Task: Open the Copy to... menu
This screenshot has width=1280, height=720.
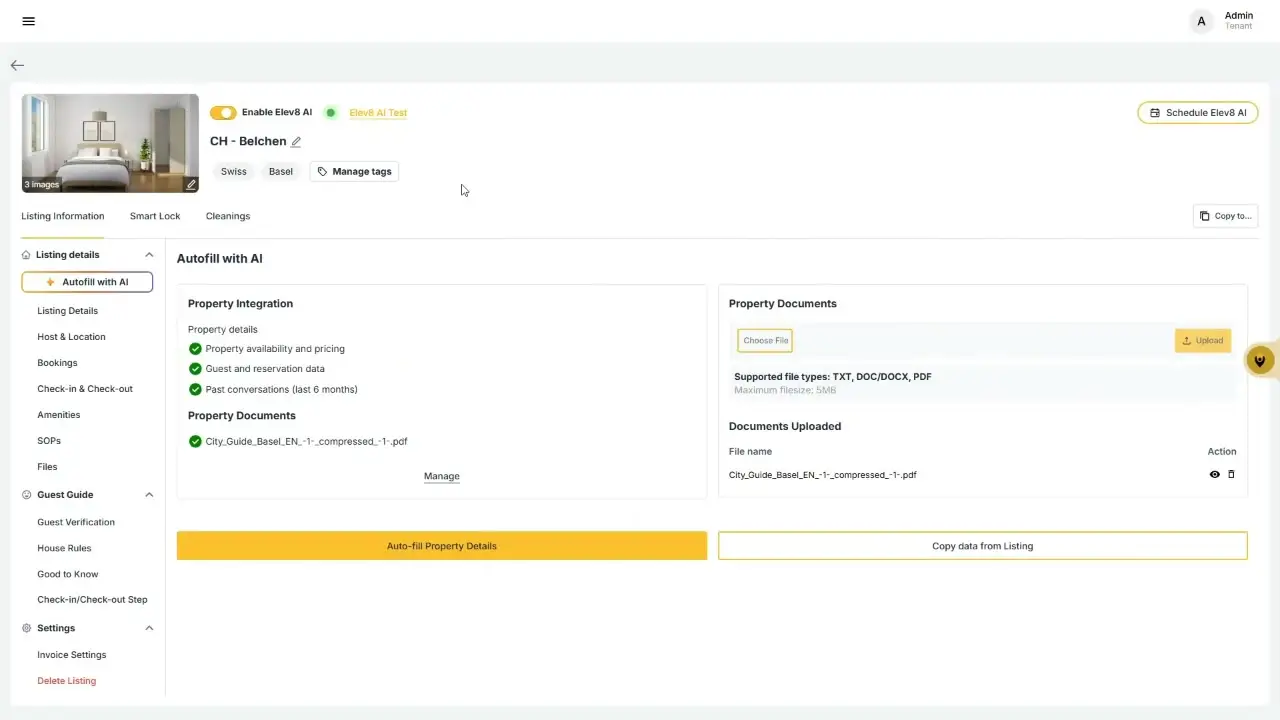Action: (1225, 216)
